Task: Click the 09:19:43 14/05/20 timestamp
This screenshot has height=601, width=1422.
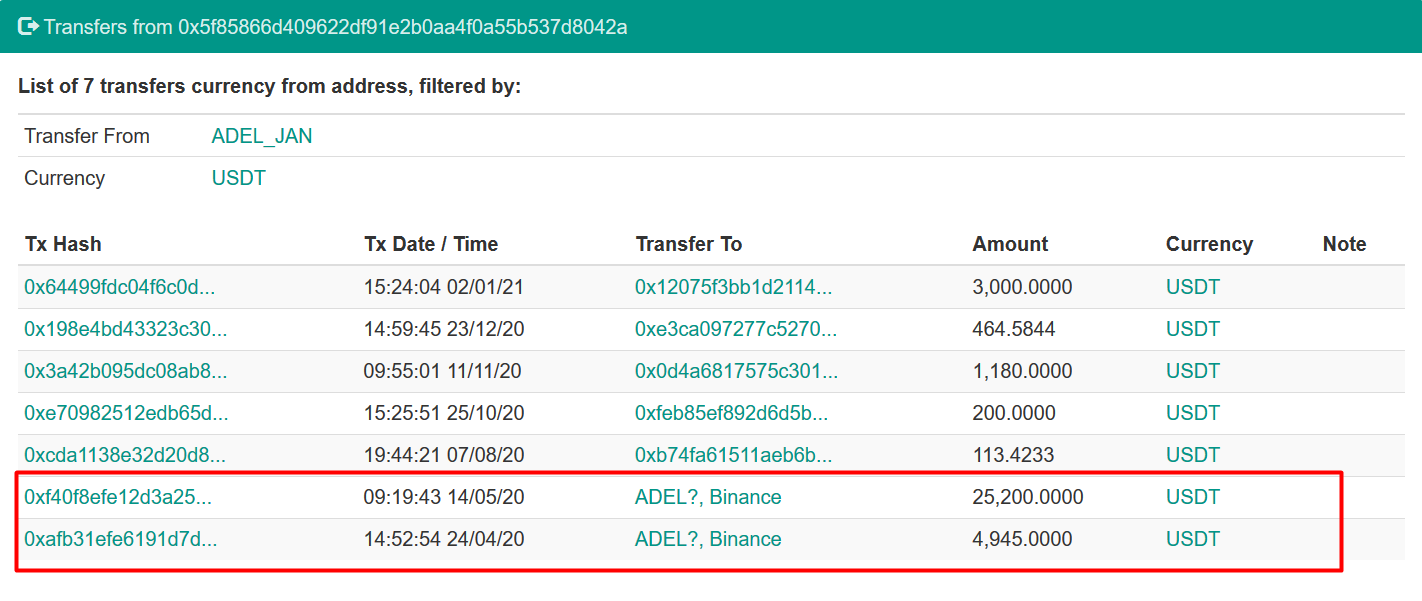Action: click(444, 497)
